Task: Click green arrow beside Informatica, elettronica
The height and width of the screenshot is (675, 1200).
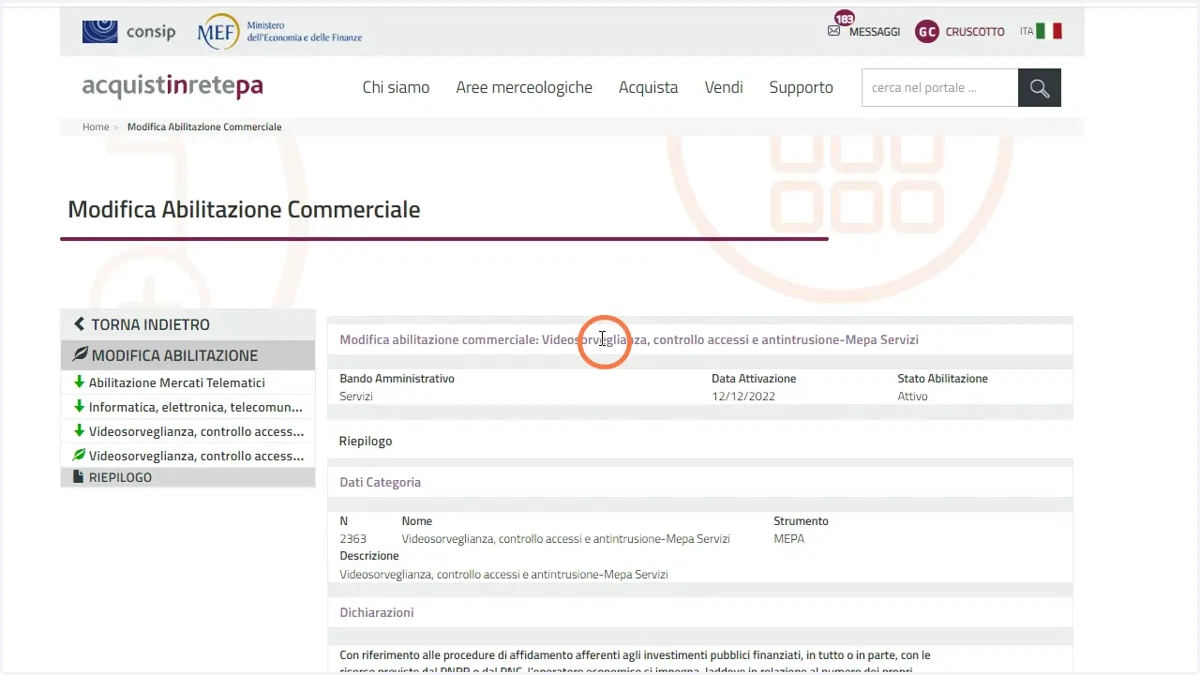Action: 79,407
